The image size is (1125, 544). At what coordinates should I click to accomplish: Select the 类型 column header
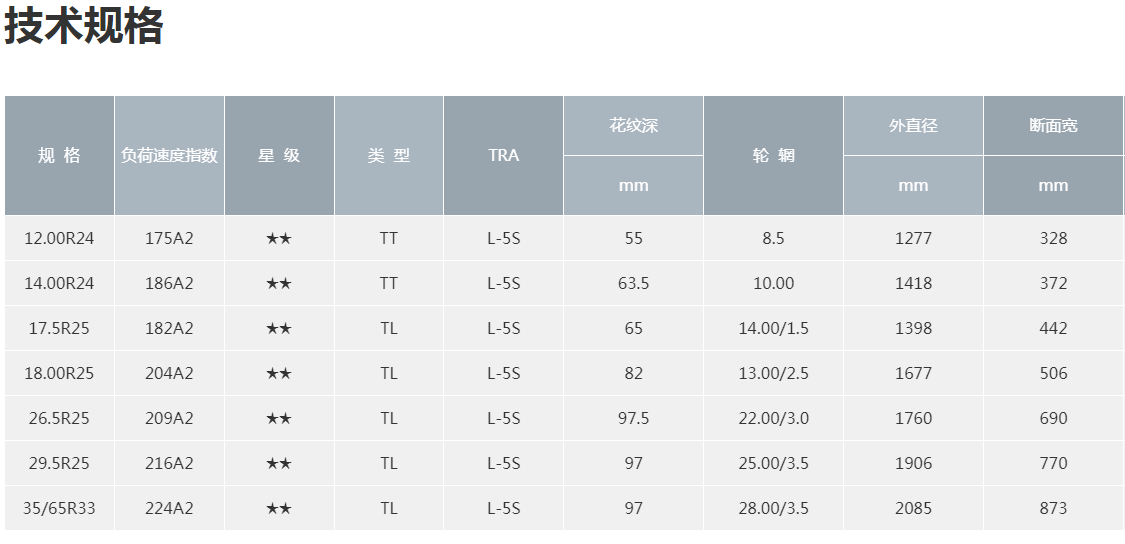tap(389, 155)
